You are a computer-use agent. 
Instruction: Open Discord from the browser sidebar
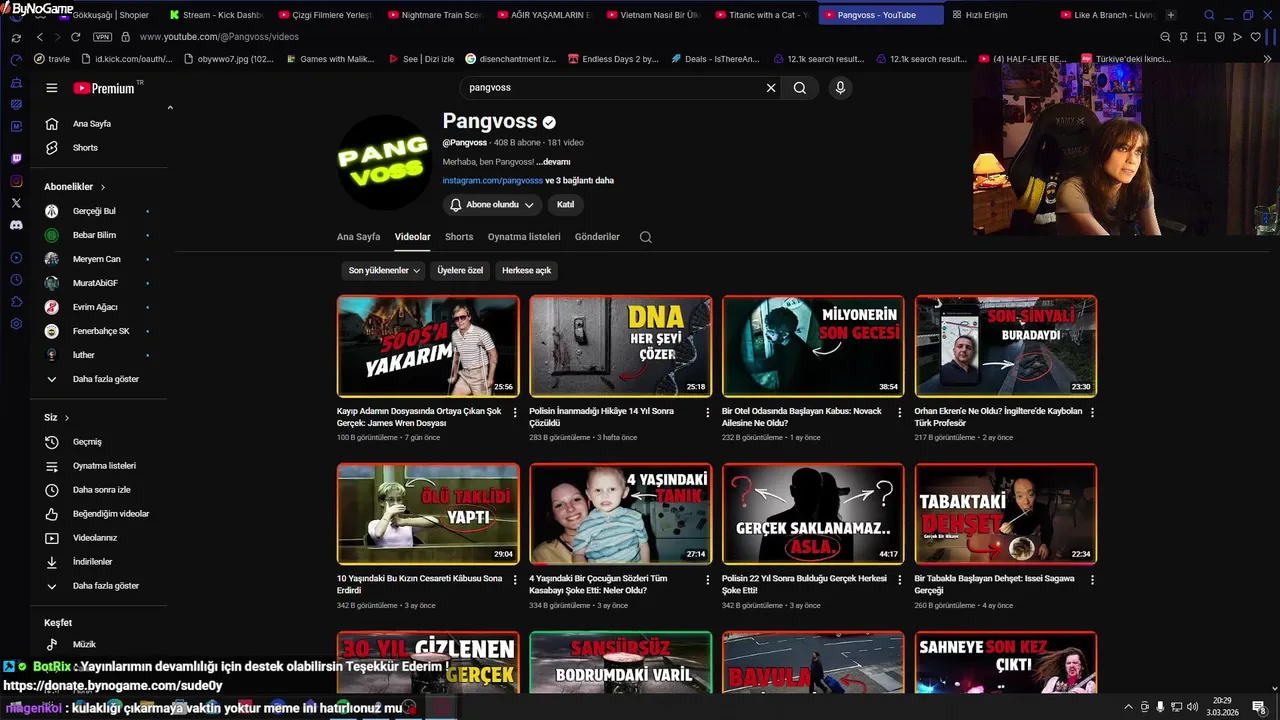(x=16, y=225)
